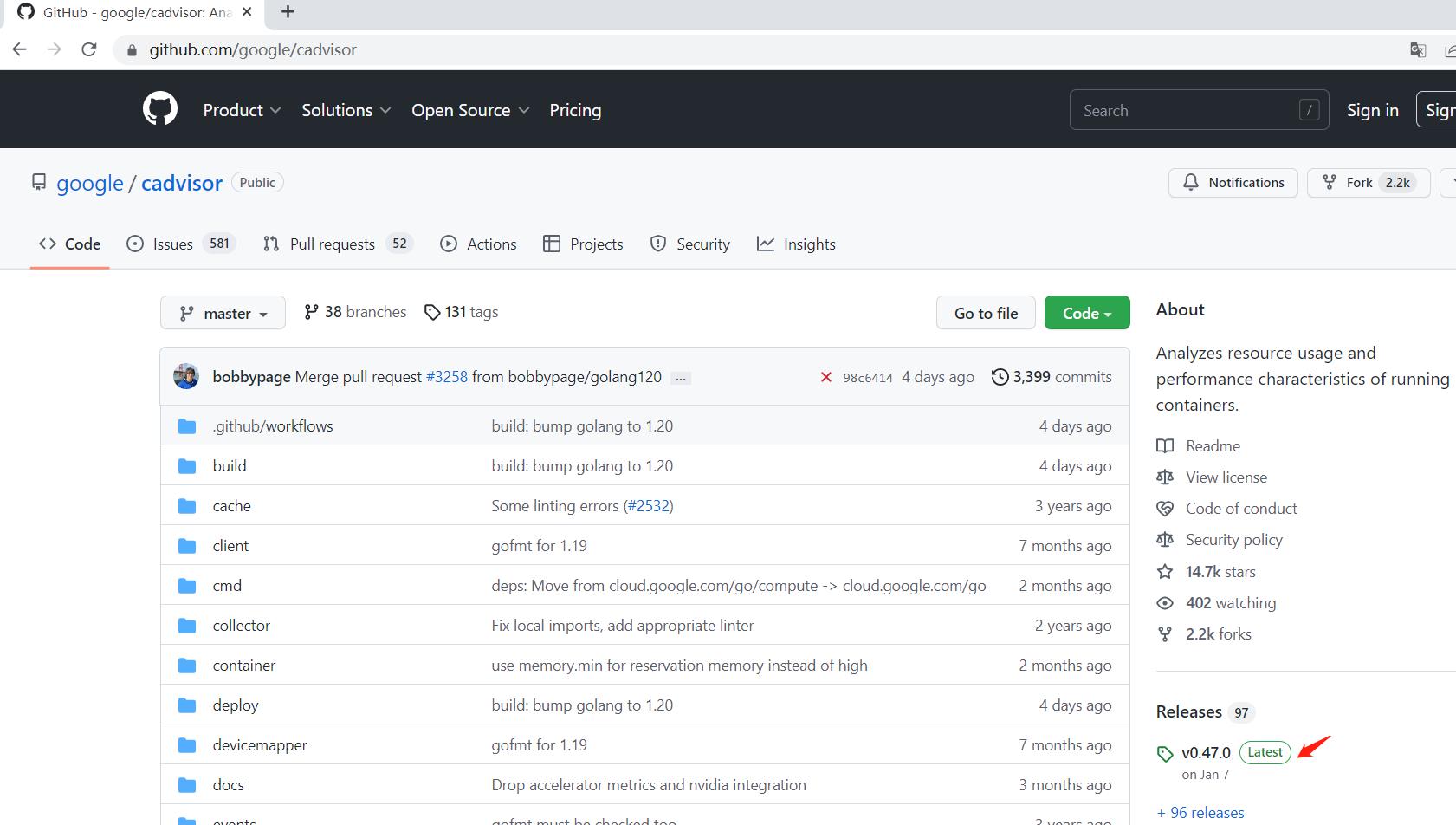Screen dimensions: 1456x825
Task: Open the 3,399 commits history
Action: [x=1052, y=377]
